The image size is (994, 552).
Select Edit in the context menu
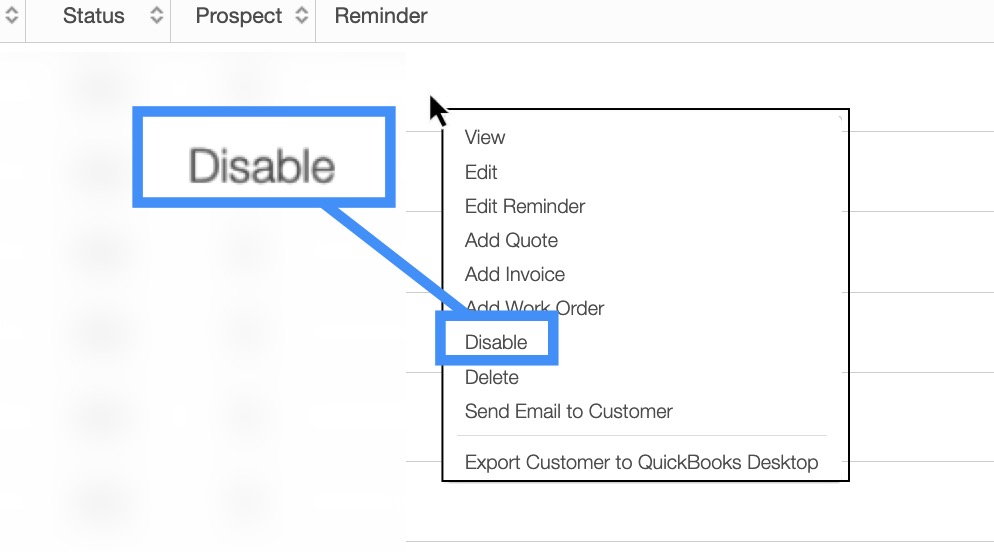pos(481,172)
